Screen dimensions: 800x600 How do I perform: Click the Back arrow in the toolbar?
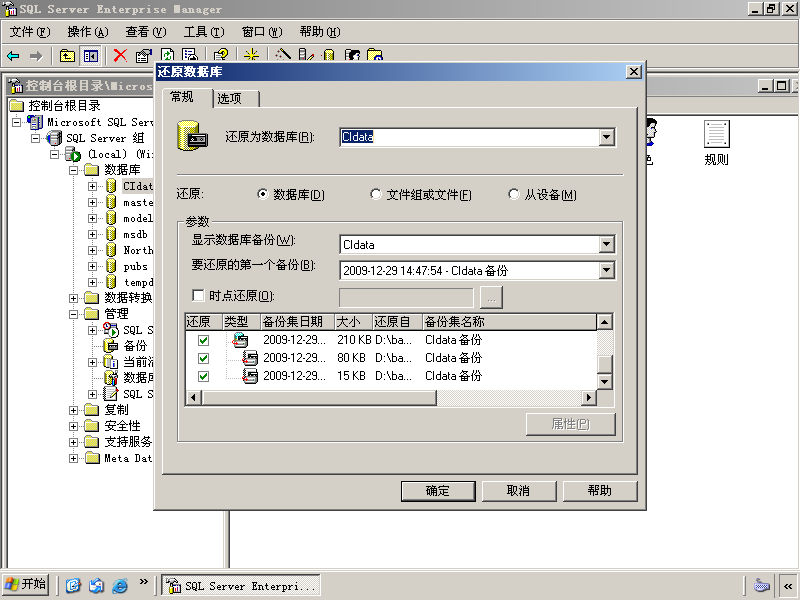(x=13, y=56)
